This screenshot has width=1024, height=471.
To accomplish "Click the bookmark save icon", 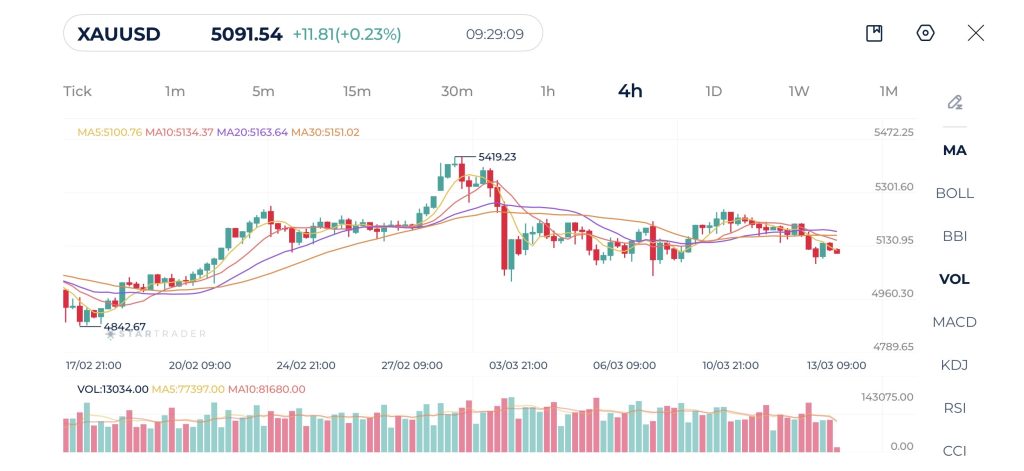I will [874, 33].
